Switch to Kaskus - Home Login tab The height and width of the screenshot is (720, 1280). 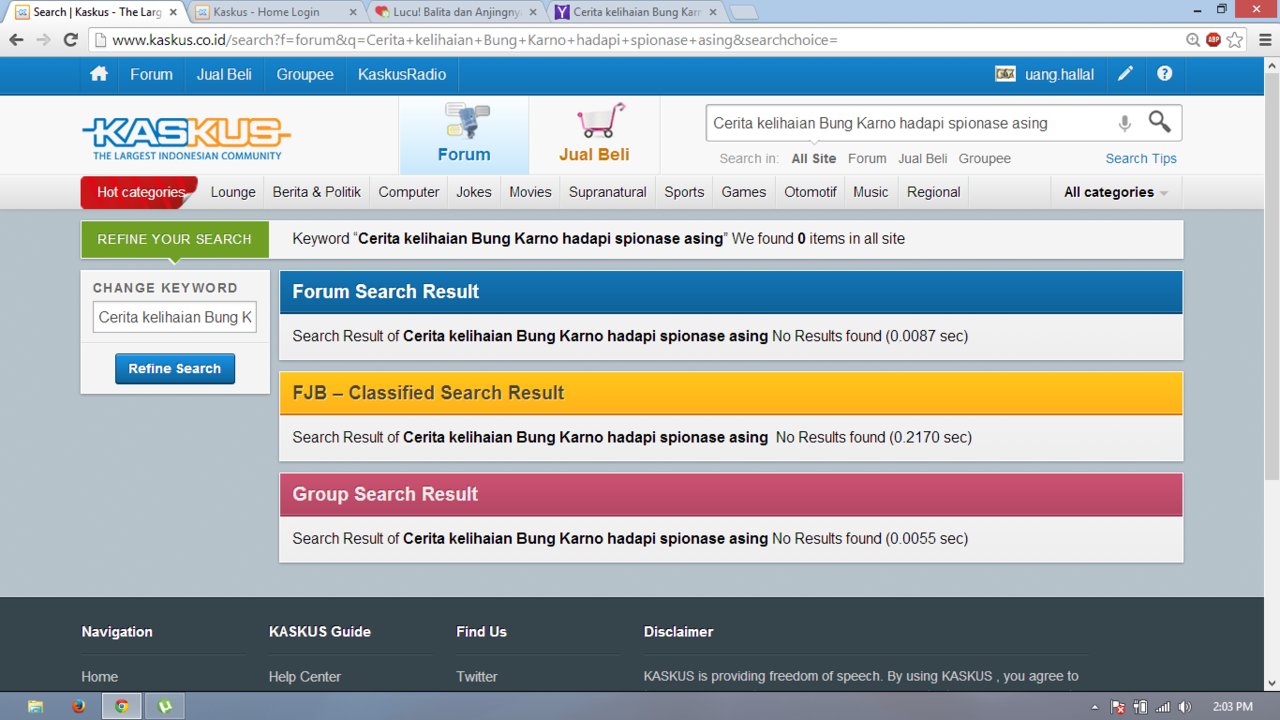tap(276, 12)
